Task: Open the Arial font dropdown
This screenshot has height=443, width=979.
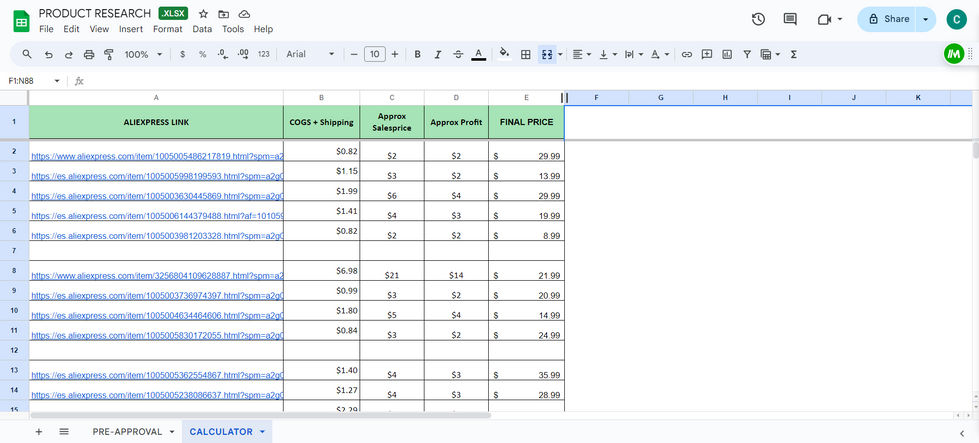Action: tap(310, 54)
